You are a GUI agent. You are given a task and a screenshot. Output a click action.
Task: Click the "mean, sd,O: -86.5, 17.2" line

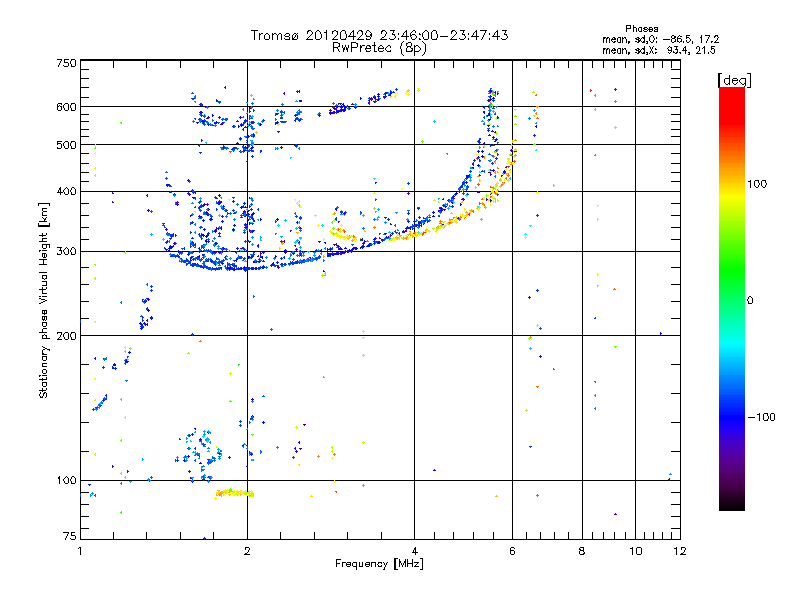point(661,39)
